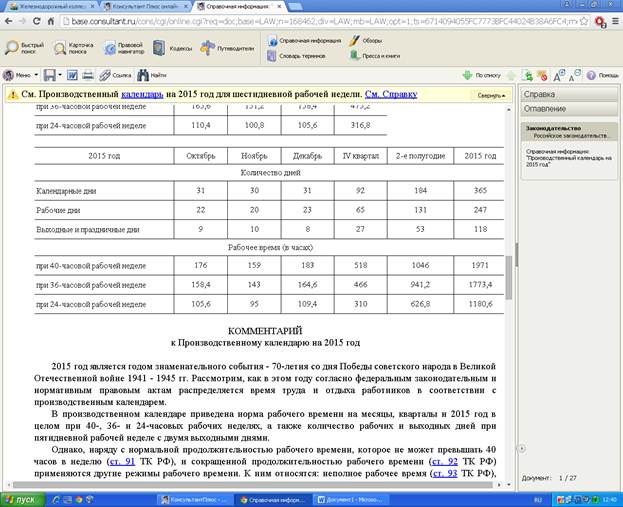Open Обзоры reviews

pyautogui.click(x=366, y=41)
